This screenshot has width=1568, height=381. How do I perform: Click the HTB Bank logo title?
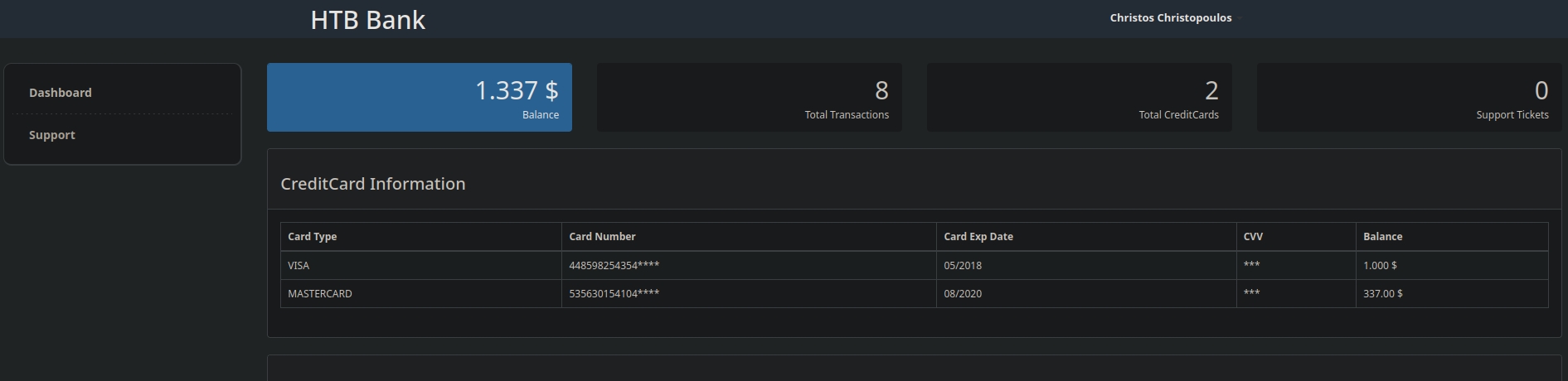[367, 20]
